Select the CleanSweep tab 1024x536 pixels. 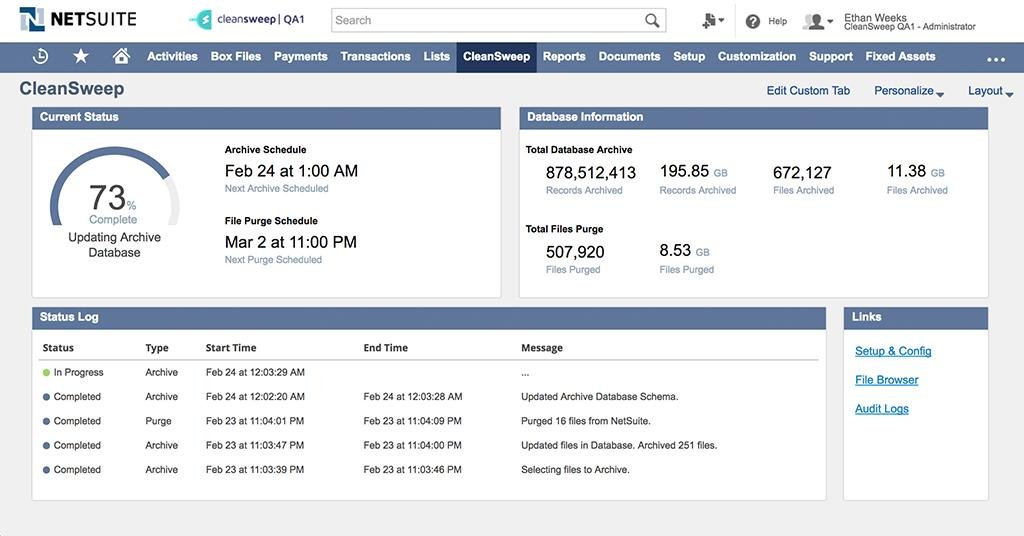[x=496, y=57]
